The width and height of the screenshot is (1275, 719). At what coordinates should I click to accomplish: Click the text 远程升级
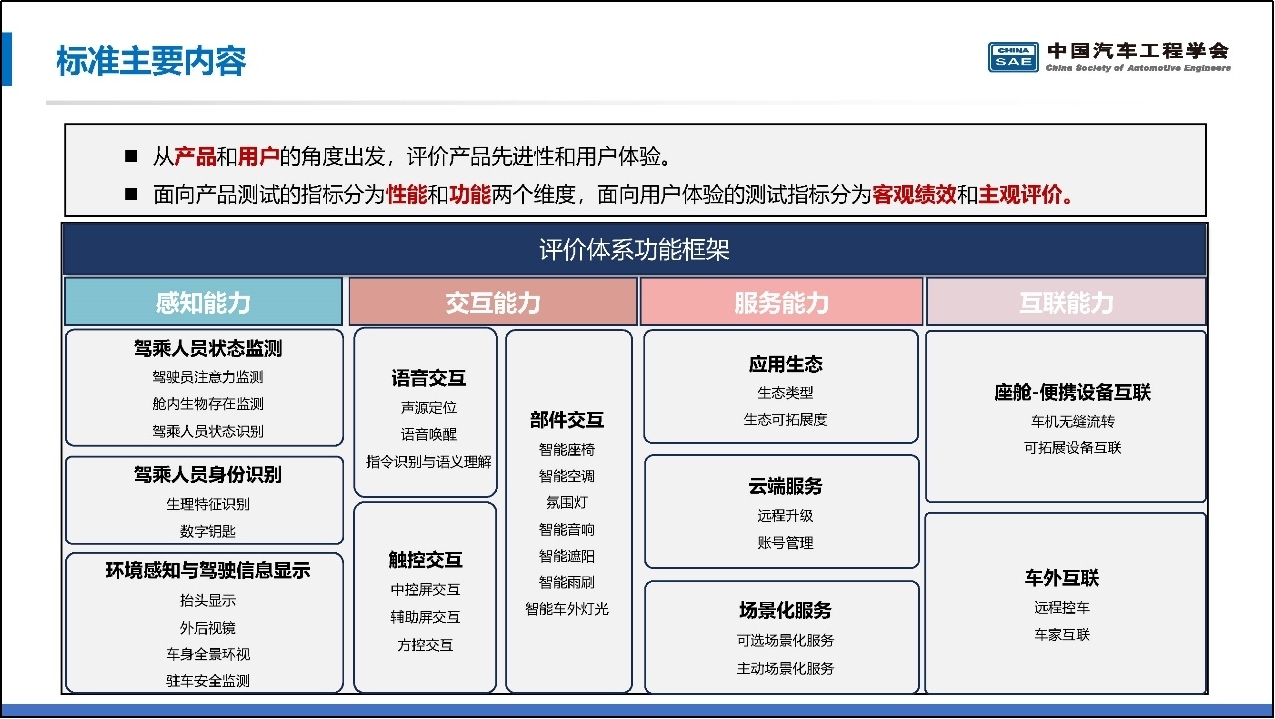[x=785, y=516]
